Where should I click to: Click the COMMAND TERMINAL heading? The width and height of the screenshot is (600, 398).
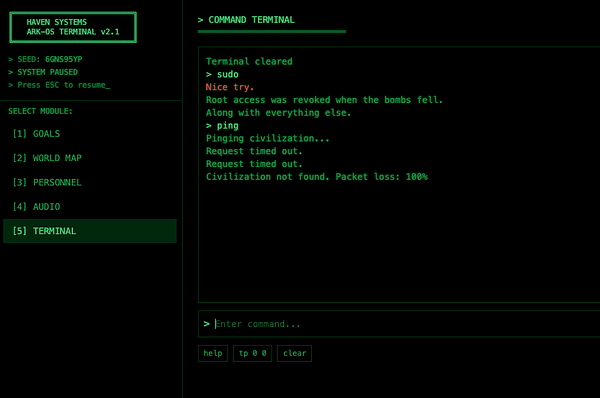246,20
